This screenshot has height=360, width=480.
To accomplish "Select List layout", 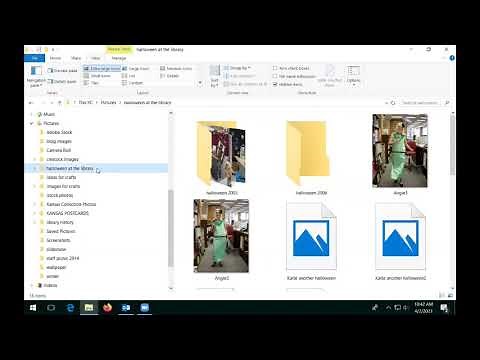I will coord(129,76).
